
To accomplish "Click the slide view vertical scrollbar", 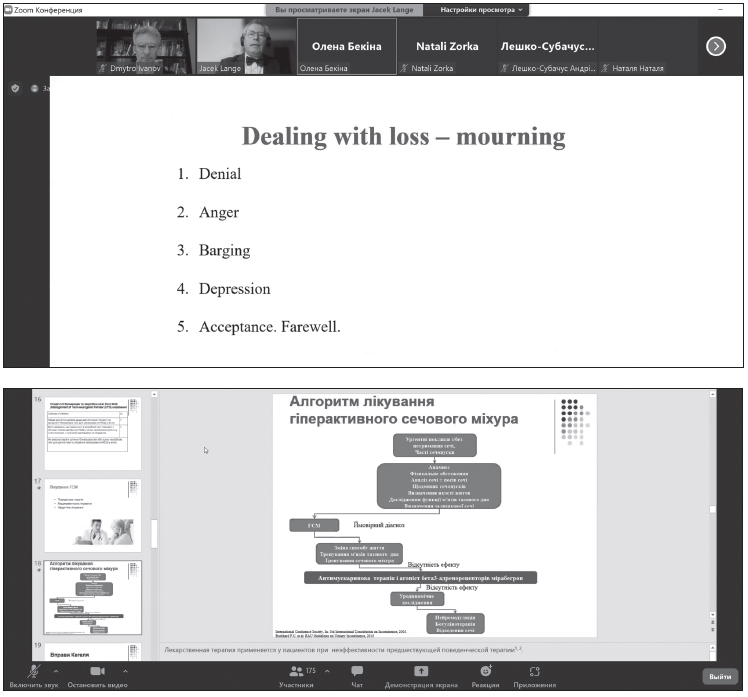I will [x=711, y=510].
